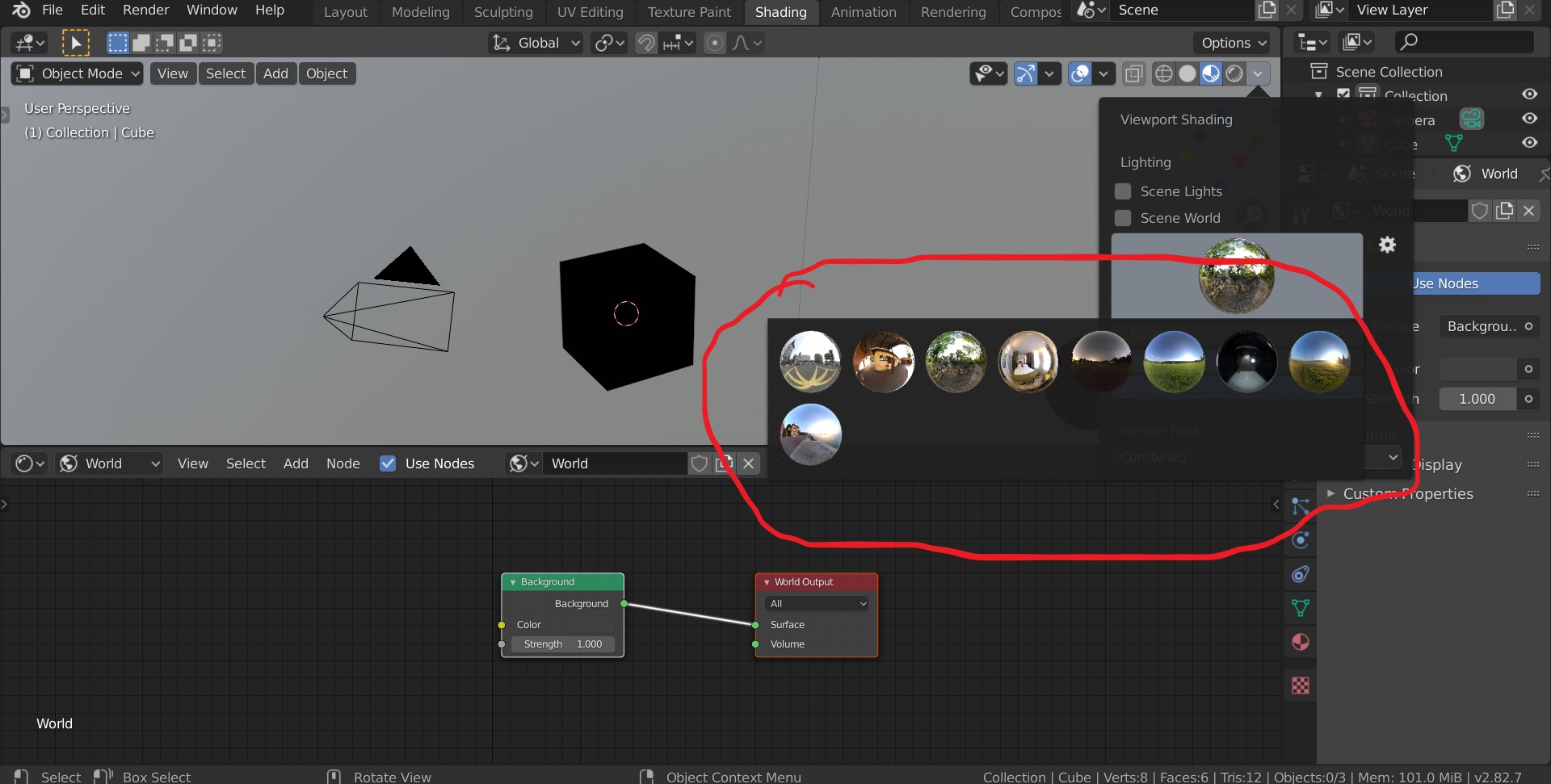
Task: Switch to the Animation workspace tab
Action: coord(864,12)
